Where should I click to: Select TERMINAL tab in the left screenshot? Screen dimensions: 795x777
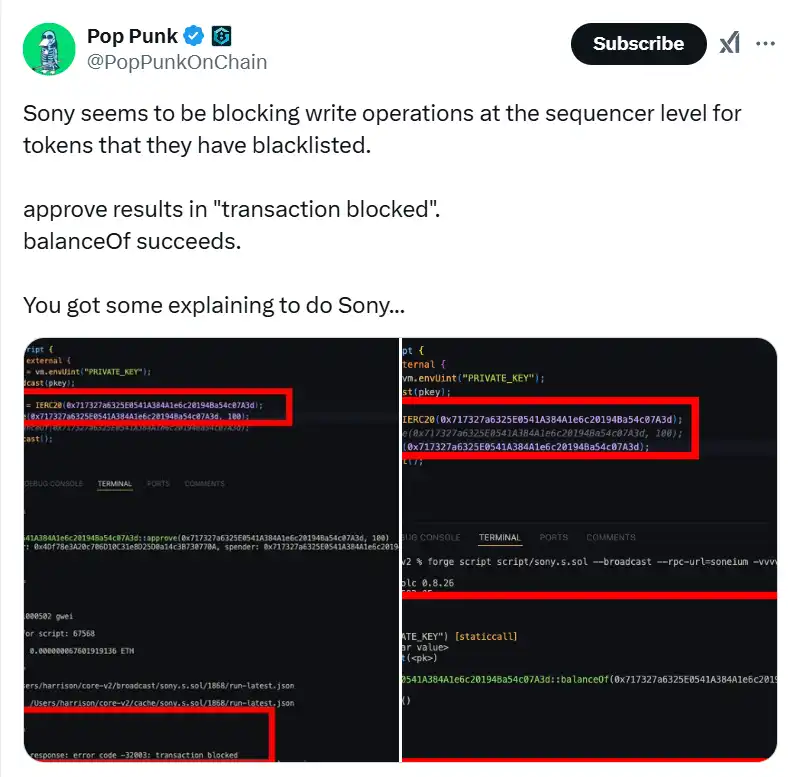114,484
